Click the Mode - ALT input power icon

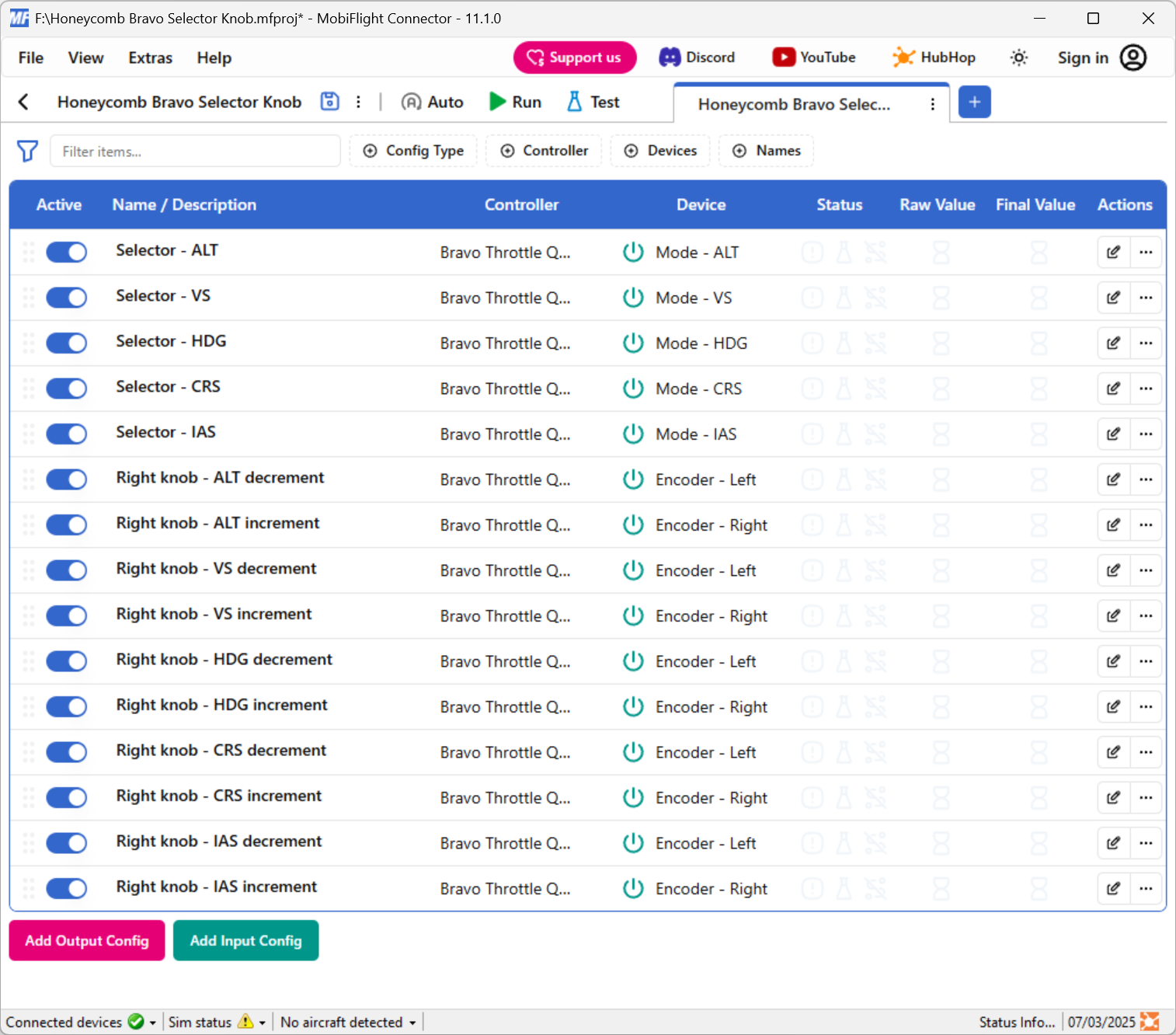tap(634, 252)
